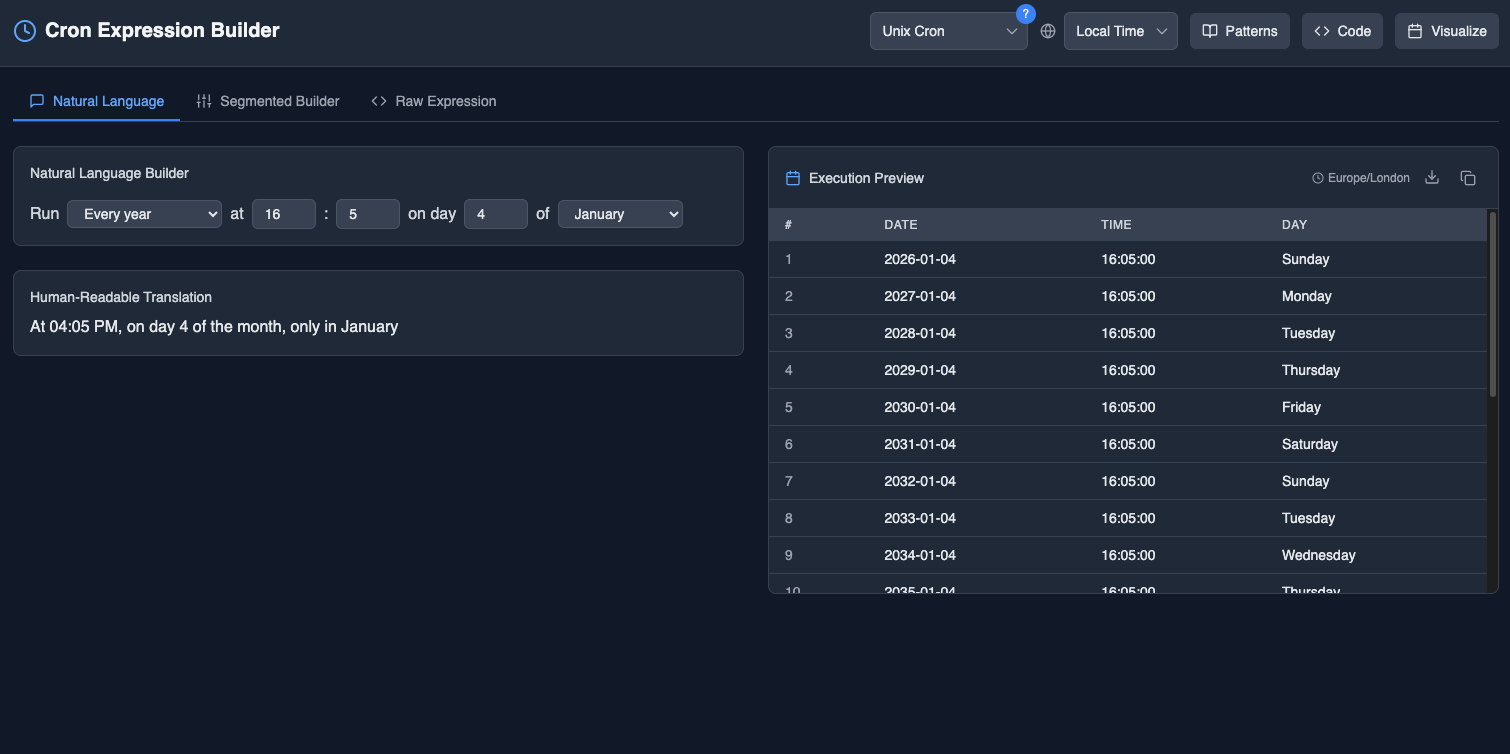Switch to the Natural Language tab

tap(97, 101)
